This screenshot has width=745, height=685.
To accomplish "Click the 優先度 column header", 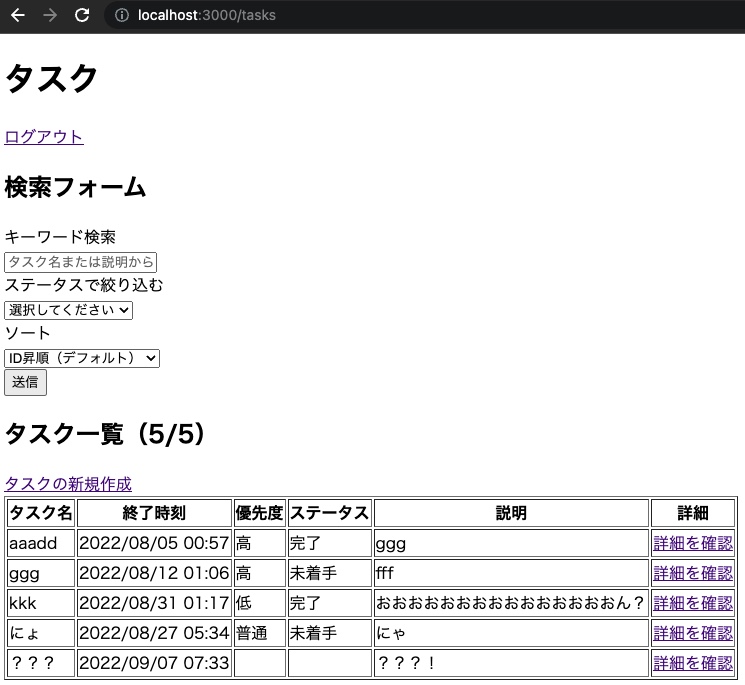I will coord(259,513).
